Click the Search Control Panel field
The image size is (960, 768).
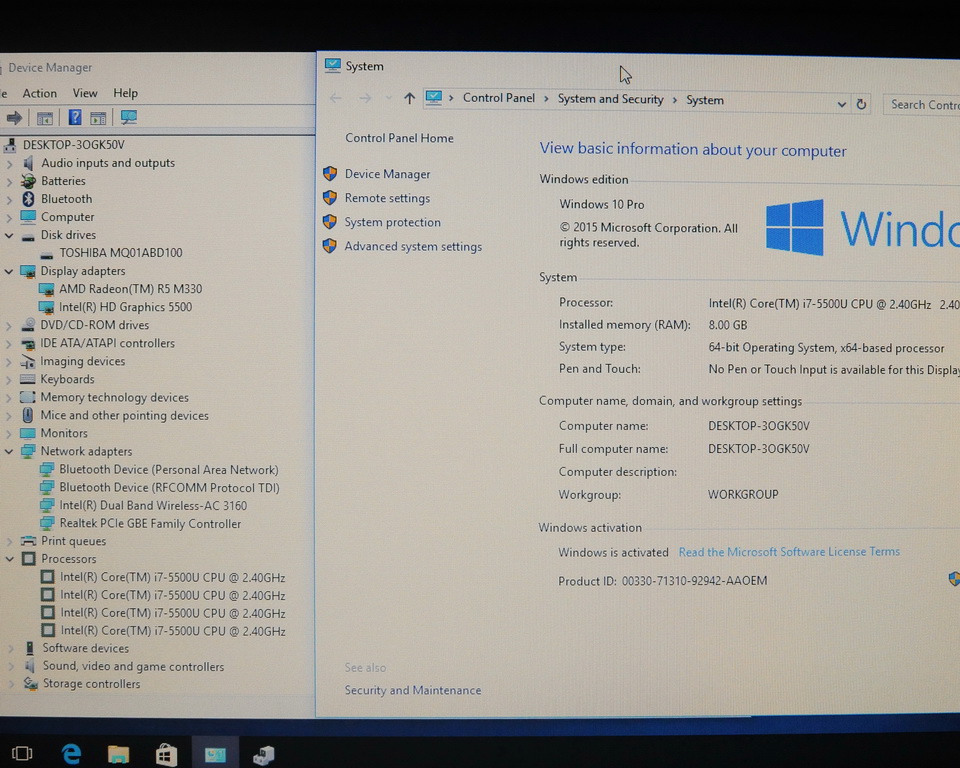(921, 105)
